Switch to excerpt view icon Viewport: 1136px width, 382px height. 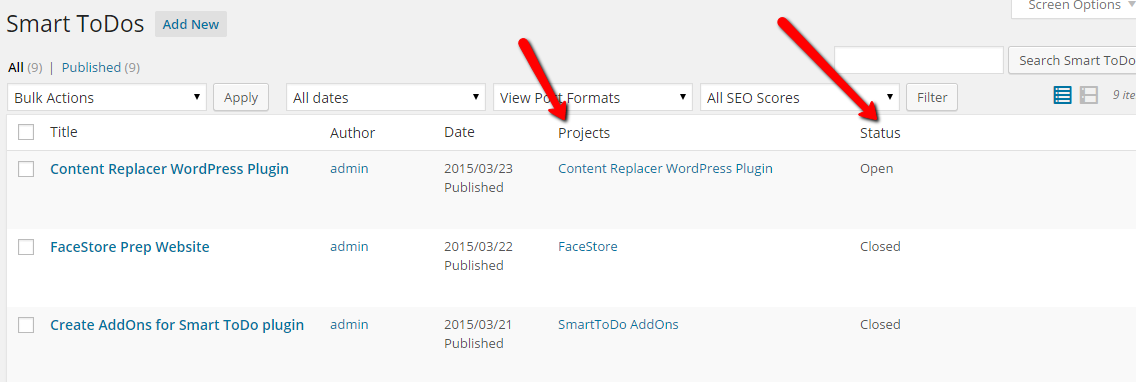pos(1089,96)
